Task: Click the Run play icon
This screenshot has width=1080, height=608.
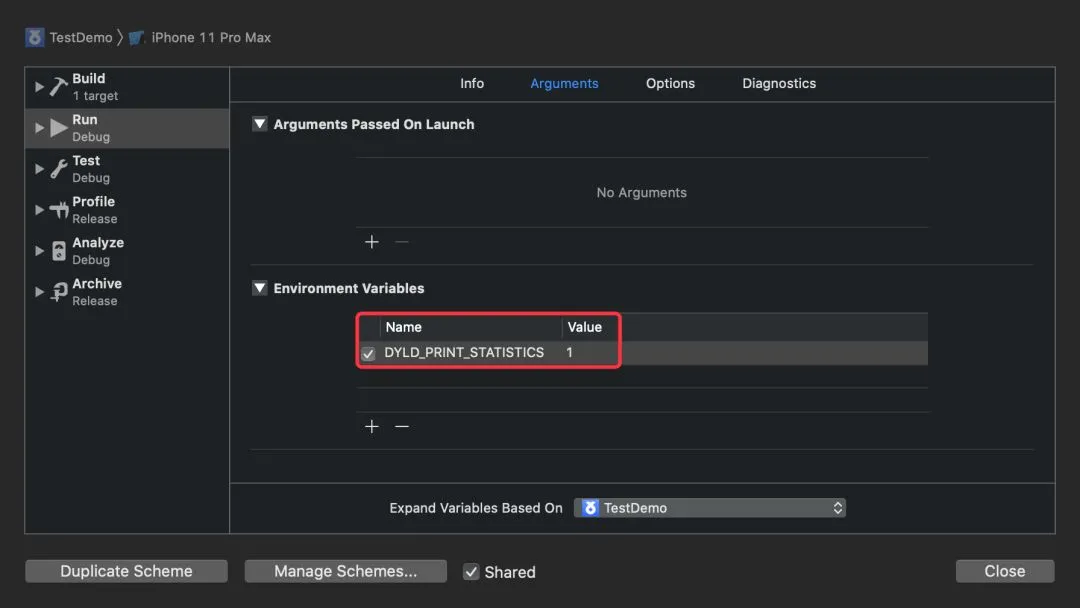Action: 59,128
